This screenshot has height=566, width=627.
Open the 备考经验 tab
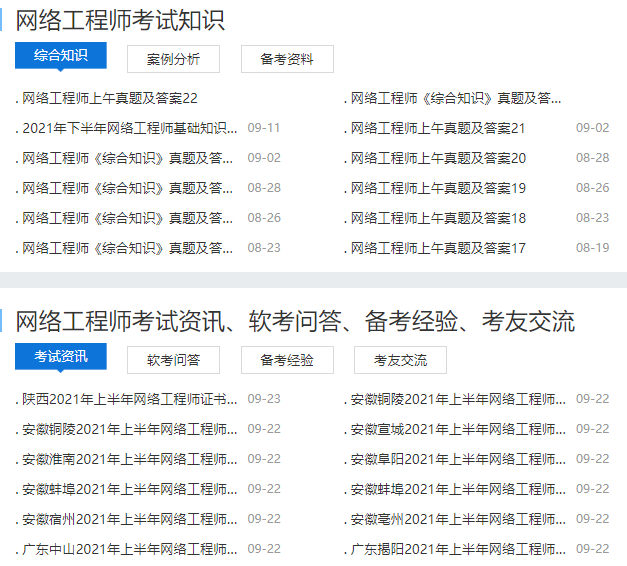pyautogui.click(x=287, y=360)
